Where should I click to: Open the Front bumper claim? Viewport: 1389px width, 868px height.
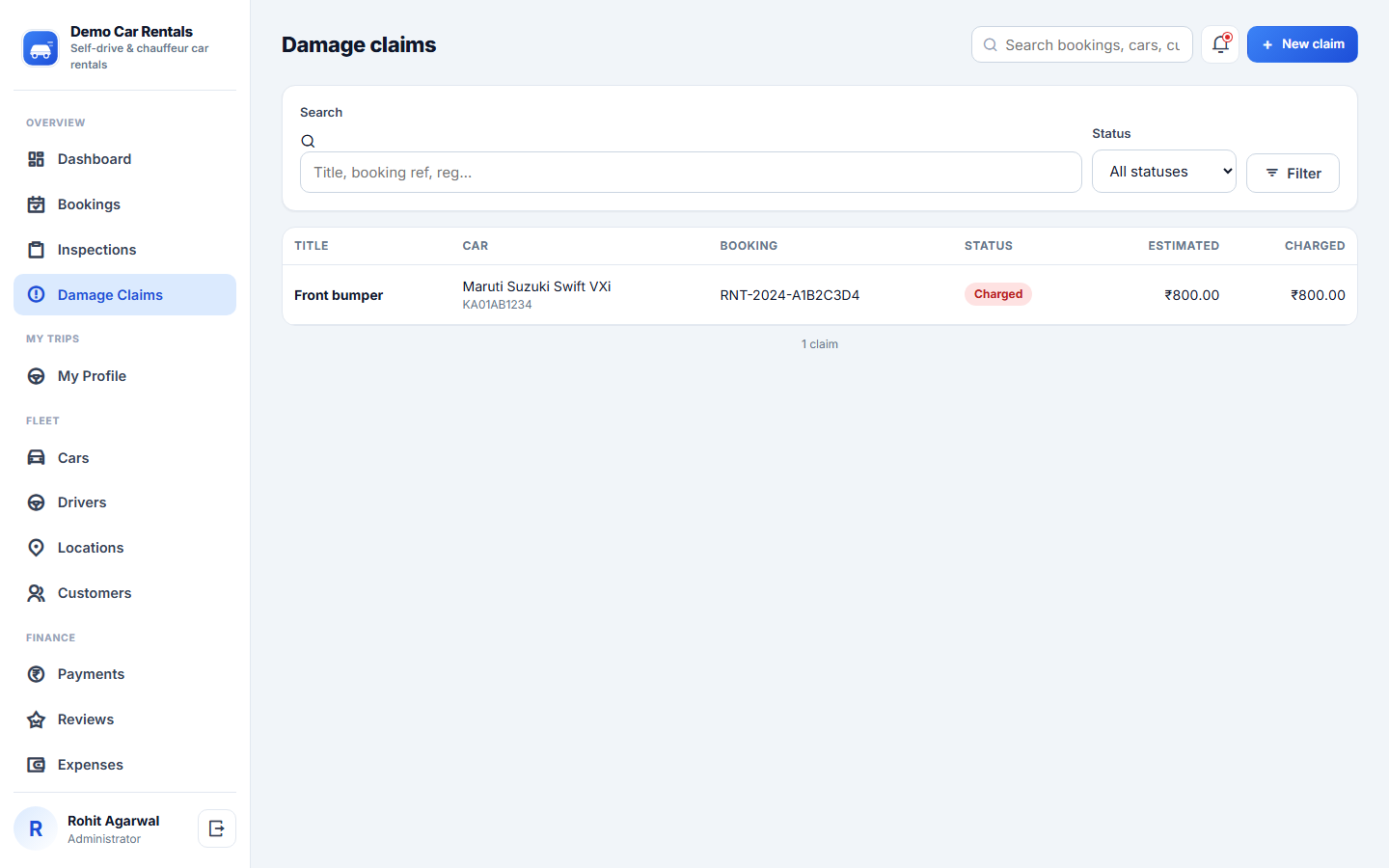pyautogui.click(x=339, y=295)
